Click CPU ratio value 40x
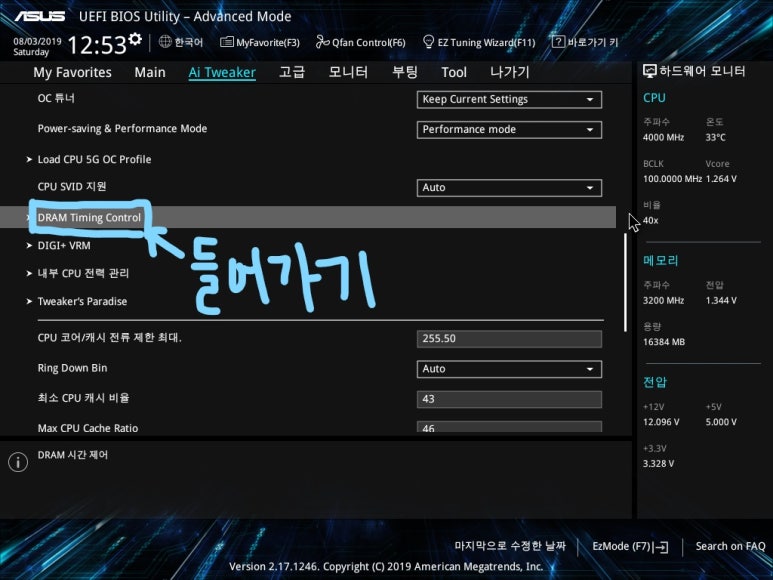 [x=650, y=221]
